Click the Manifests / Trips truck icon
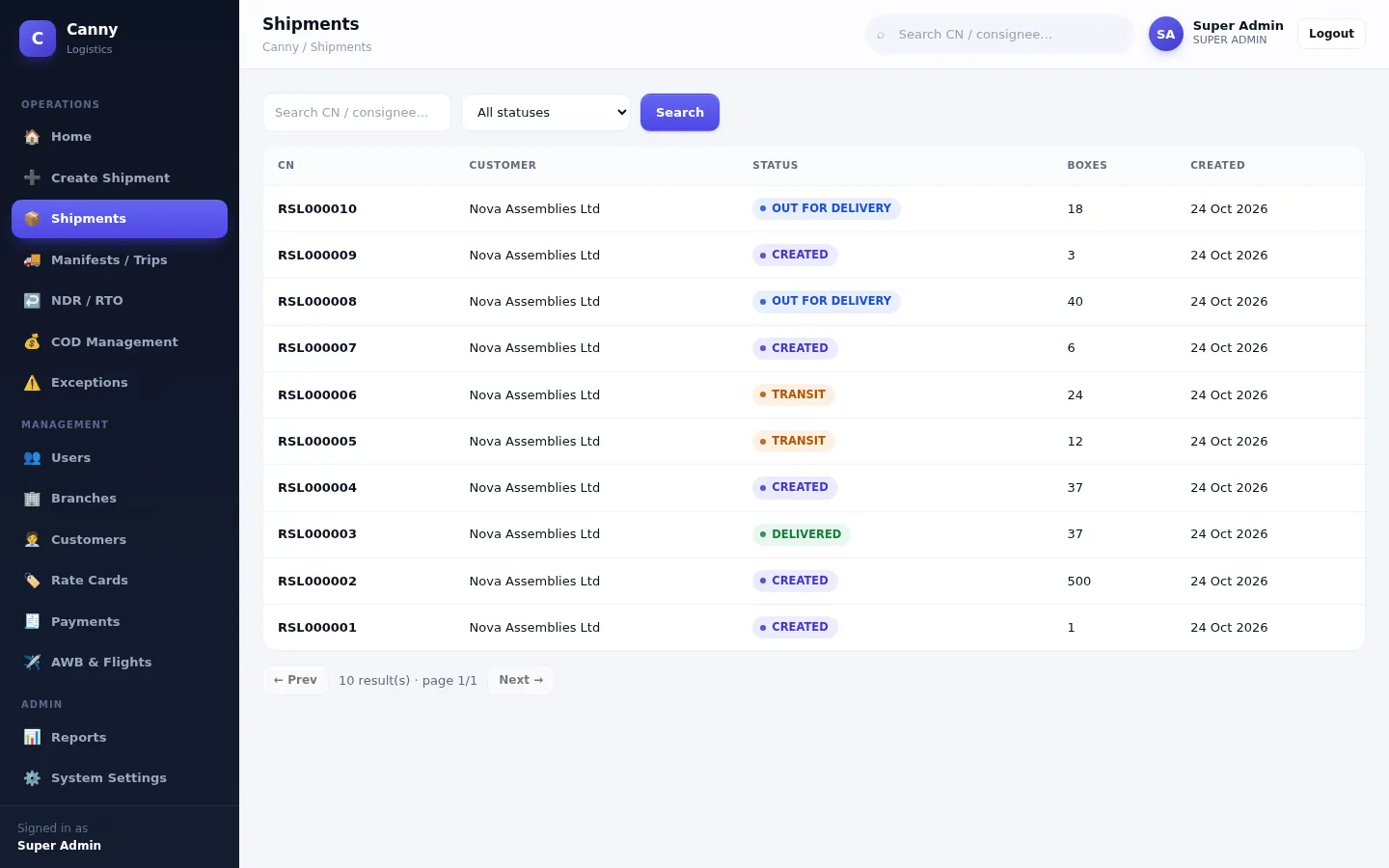 pyautogui.click(x=32, y=259)
